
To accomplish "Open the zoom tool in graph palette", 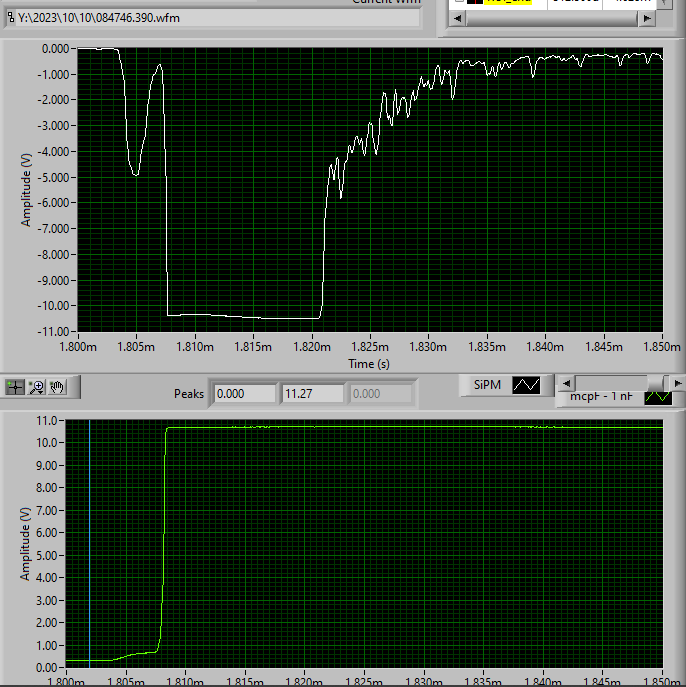I will (x=36, y=387).
